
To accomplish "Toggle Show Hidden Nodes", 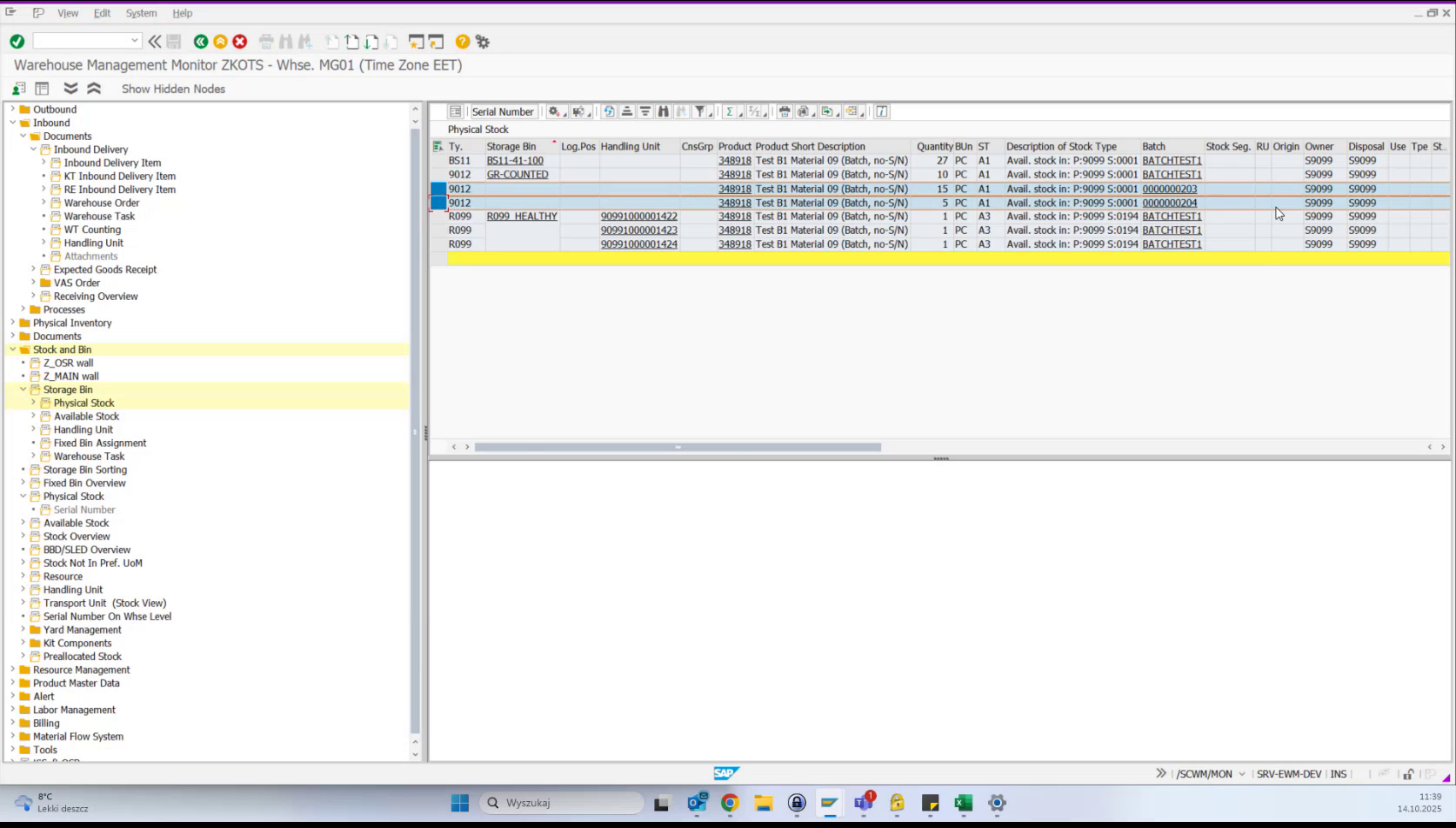I will [x=173, y=89].
